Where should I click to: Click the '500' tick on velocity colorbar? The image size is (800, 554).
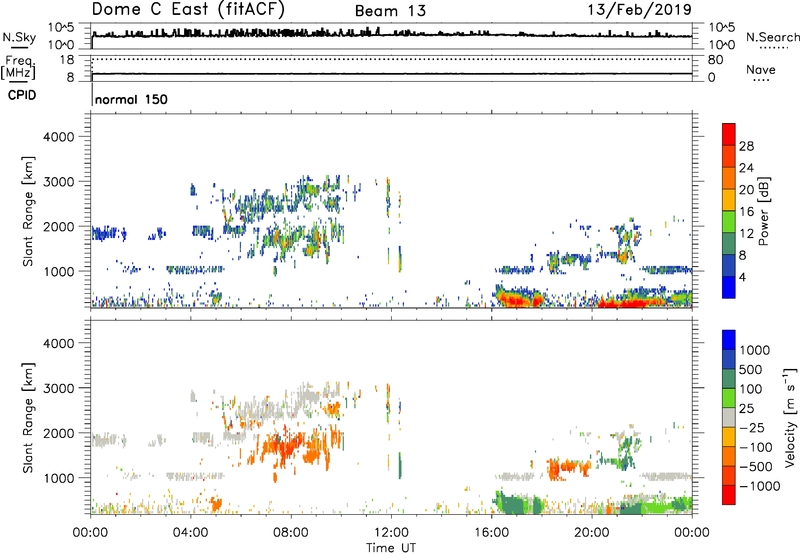751,369
